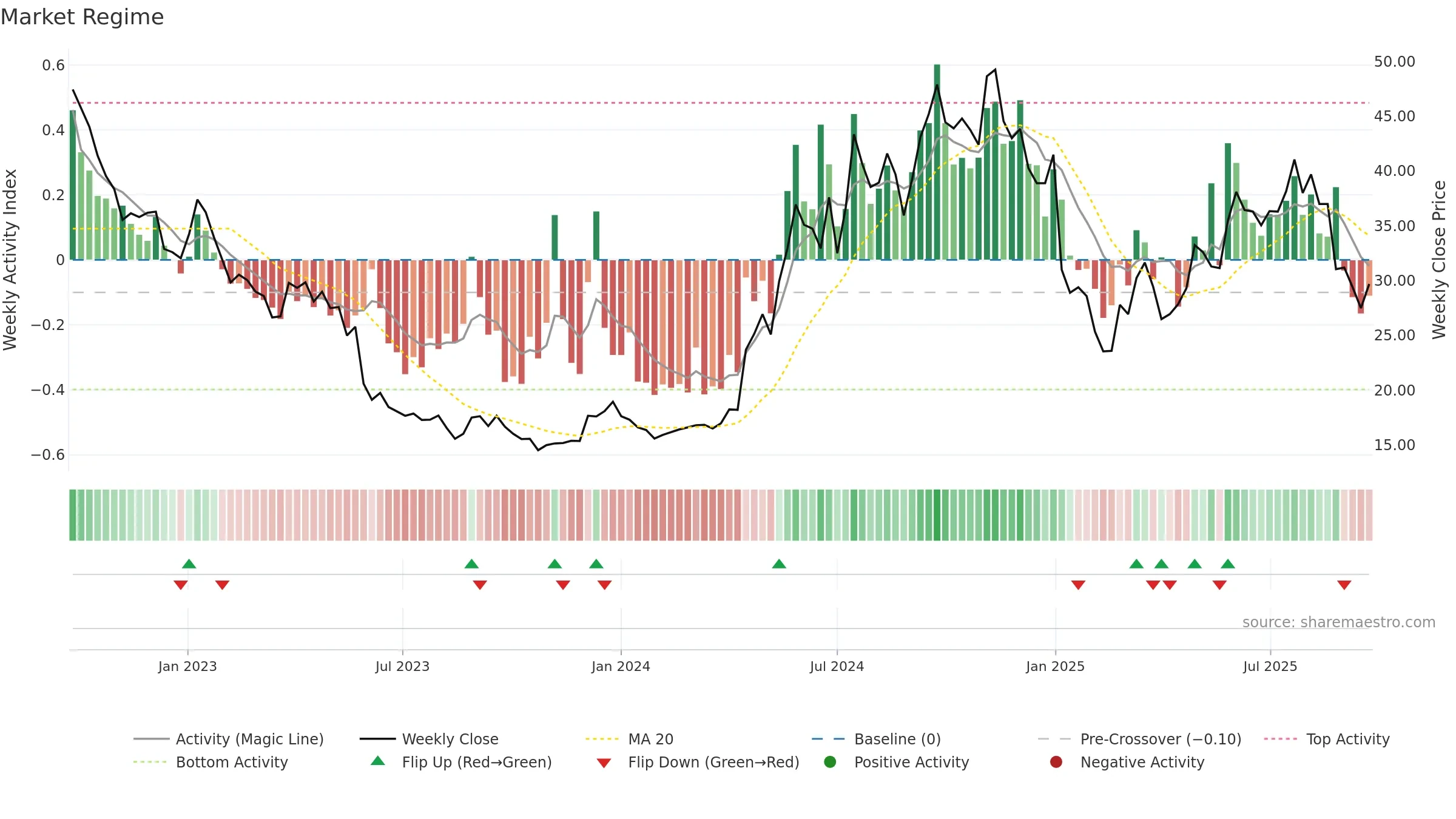
Task: Click the Jul 2025 x-axis label
Action: (x=1270, y=666)
